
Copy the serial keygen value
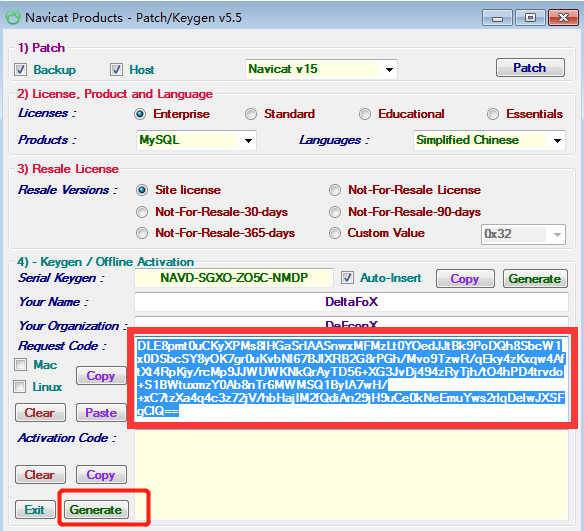465,279
